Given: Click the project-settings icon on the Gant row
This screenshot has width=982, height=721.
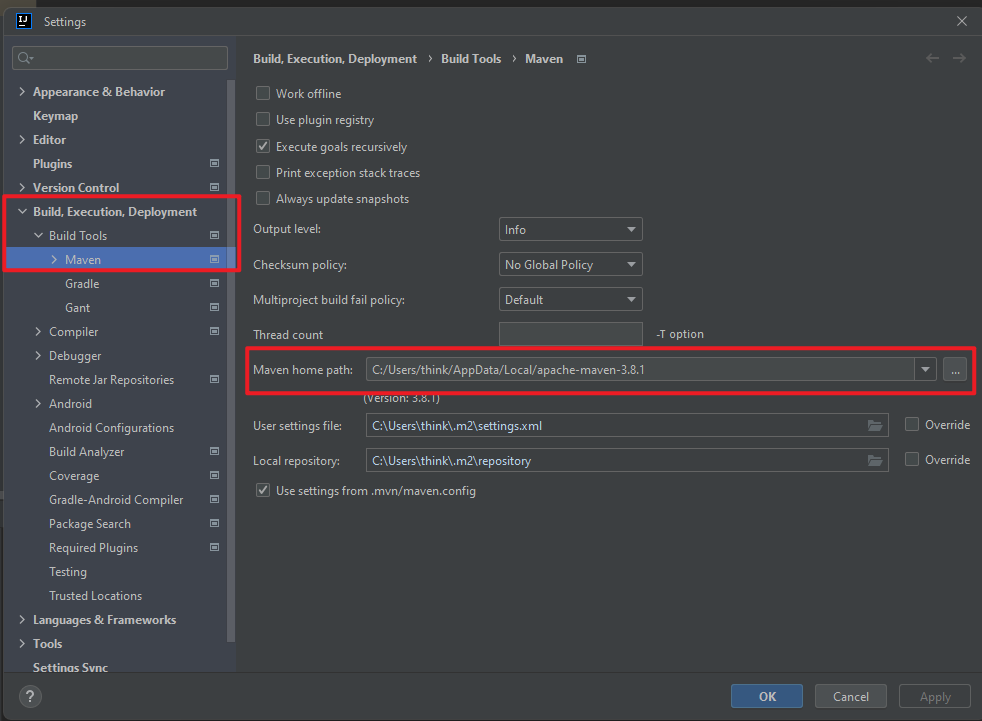Looking at the screenshot, I should [214, 308].
